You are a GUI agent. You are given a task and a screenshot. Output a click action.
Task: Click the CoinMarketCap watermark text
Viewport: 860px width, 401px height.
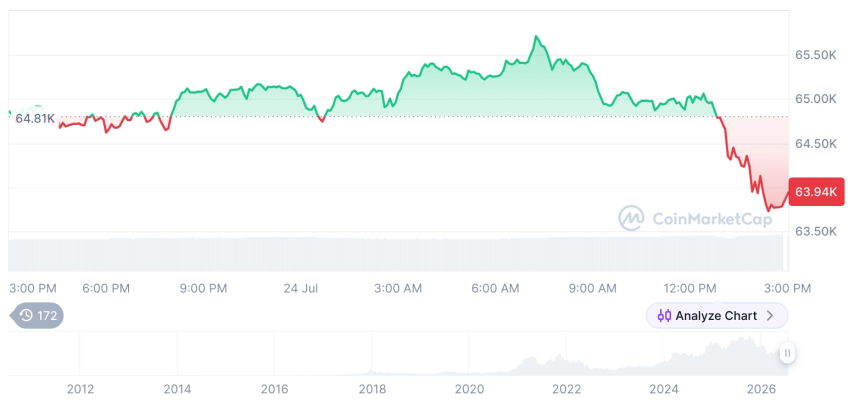712,219
